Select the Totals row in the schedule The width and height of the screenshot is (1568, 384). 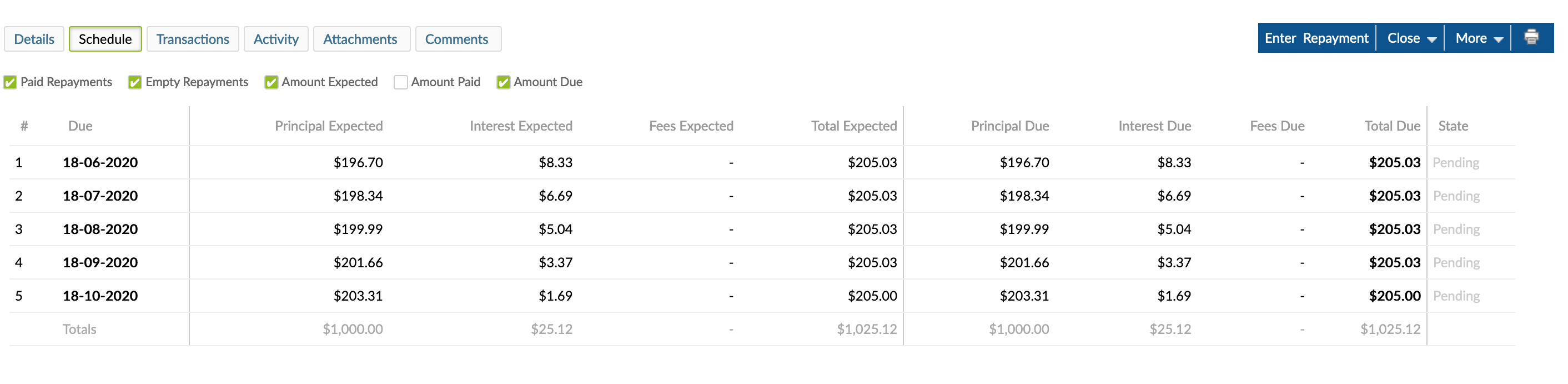79,329
